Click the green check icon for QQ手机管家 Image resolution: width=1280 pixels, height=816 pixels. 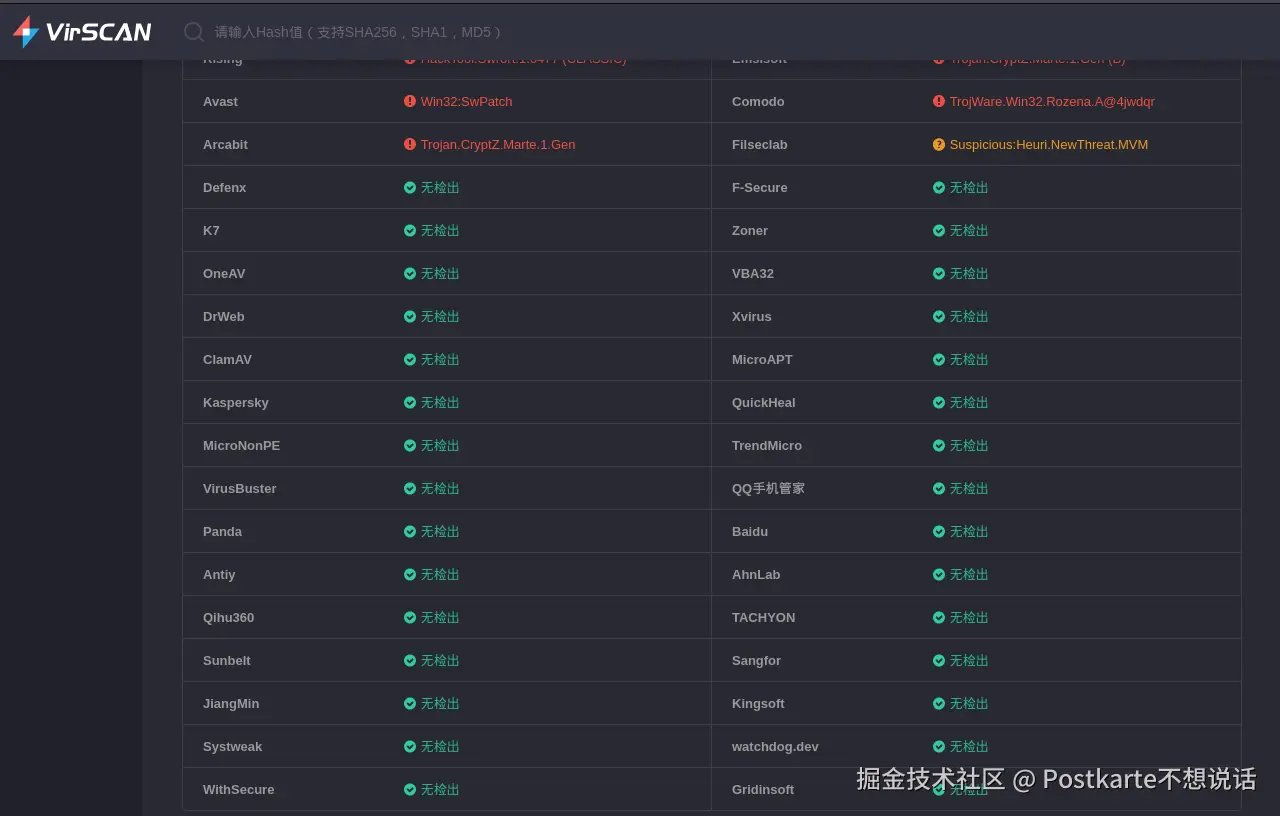[x=939, y=489]
